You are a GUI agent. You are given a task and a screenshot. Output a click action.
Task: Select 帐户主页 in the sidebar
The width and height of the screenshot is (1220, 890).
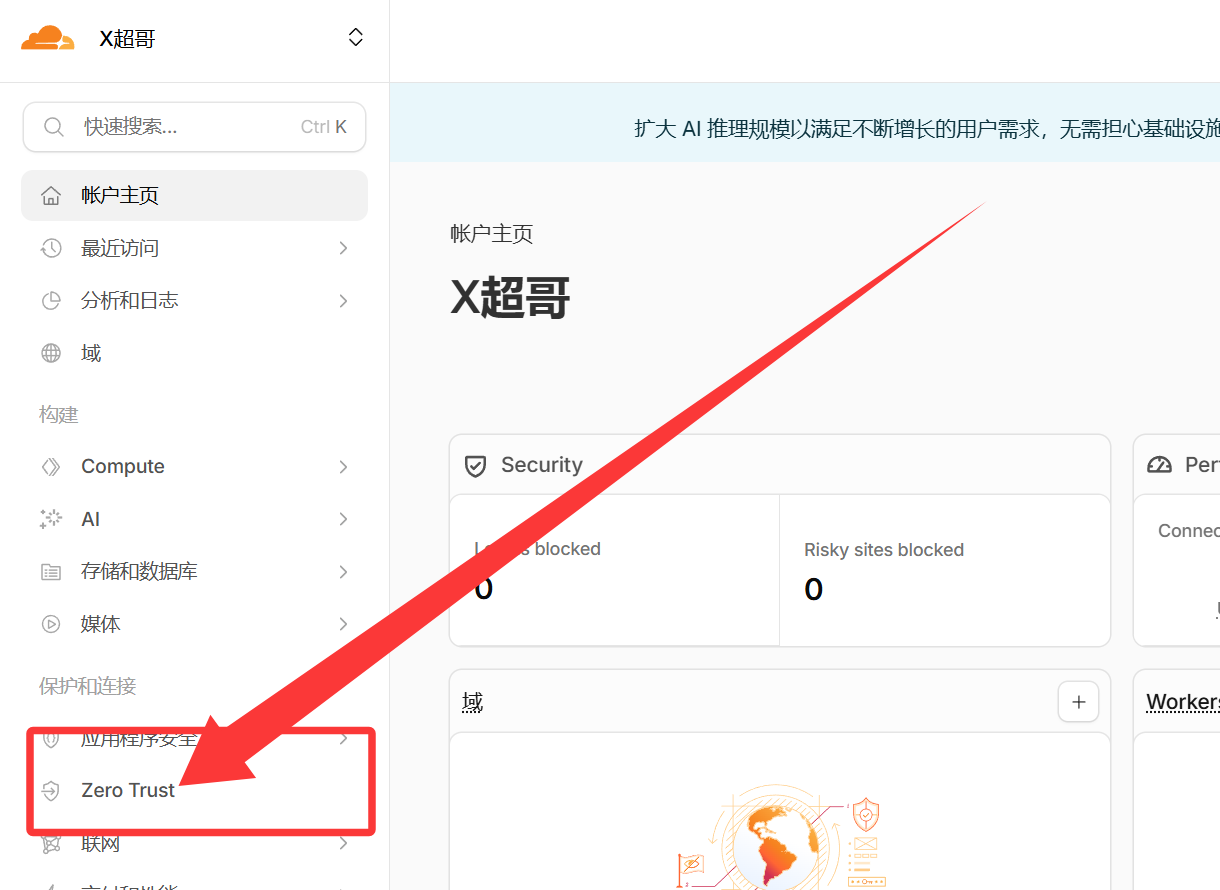(x=120, y=196)
